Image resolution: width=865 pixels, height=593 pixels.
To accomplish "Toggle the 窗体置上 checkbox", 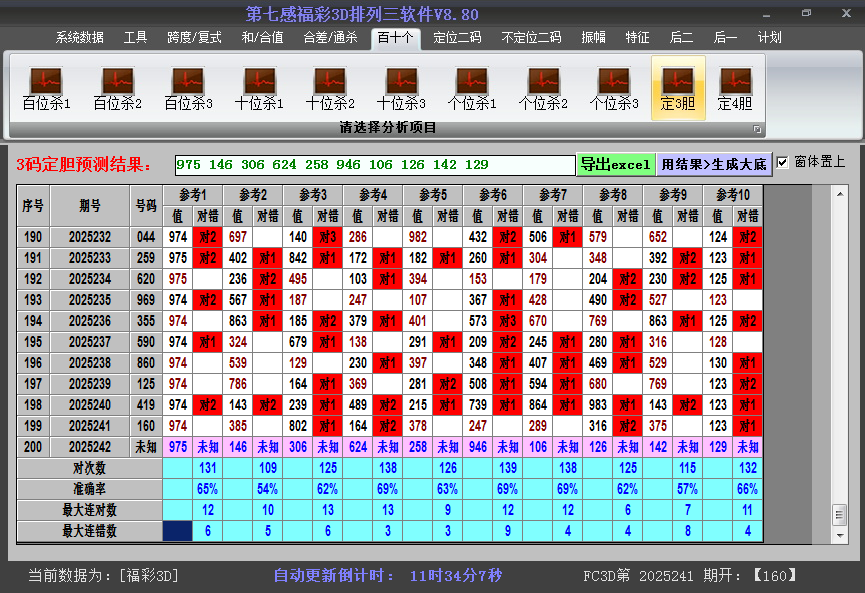I will coord(783,163).
